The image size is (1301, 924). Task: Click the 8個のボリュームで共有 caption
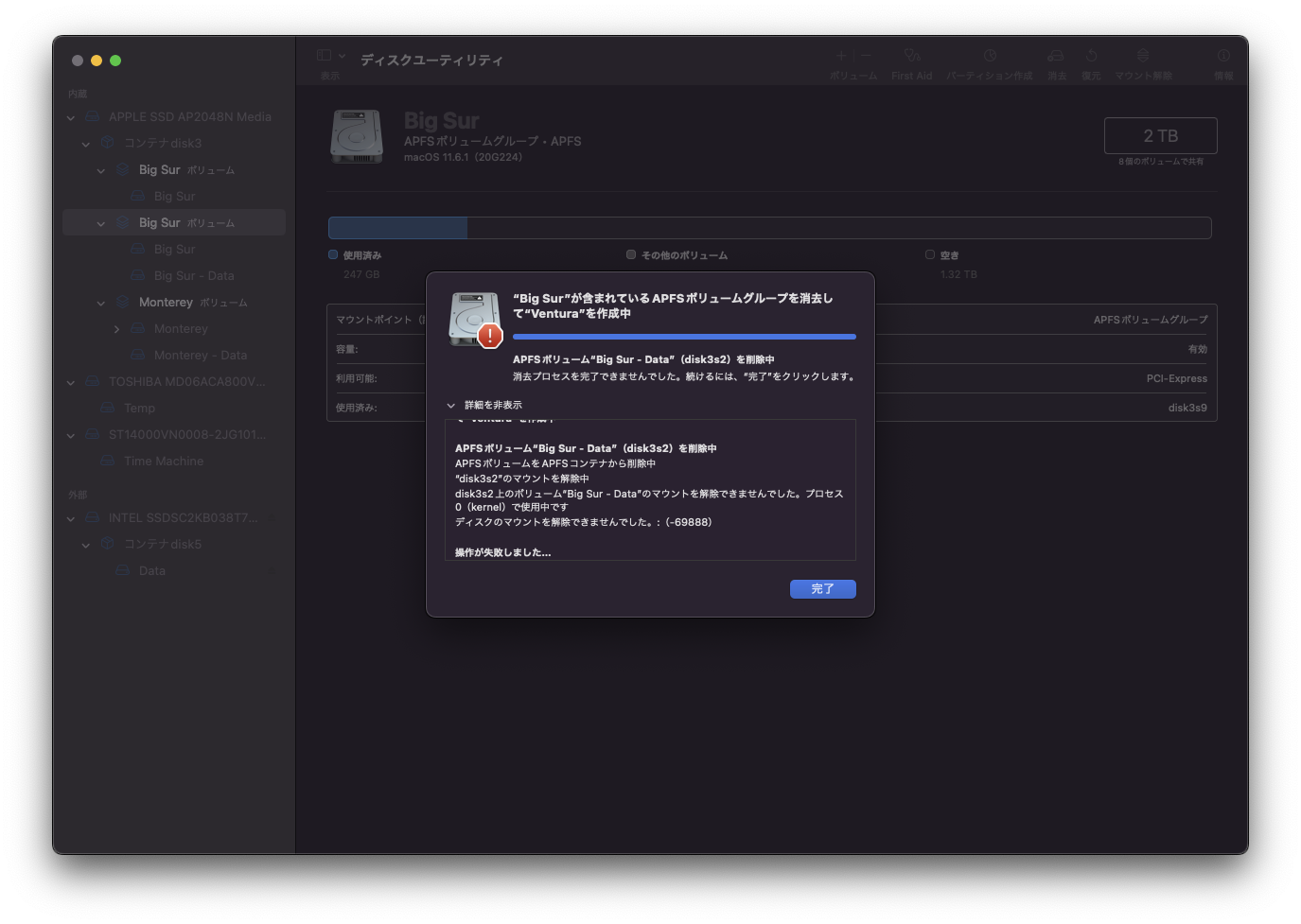tap(1161, 162)
